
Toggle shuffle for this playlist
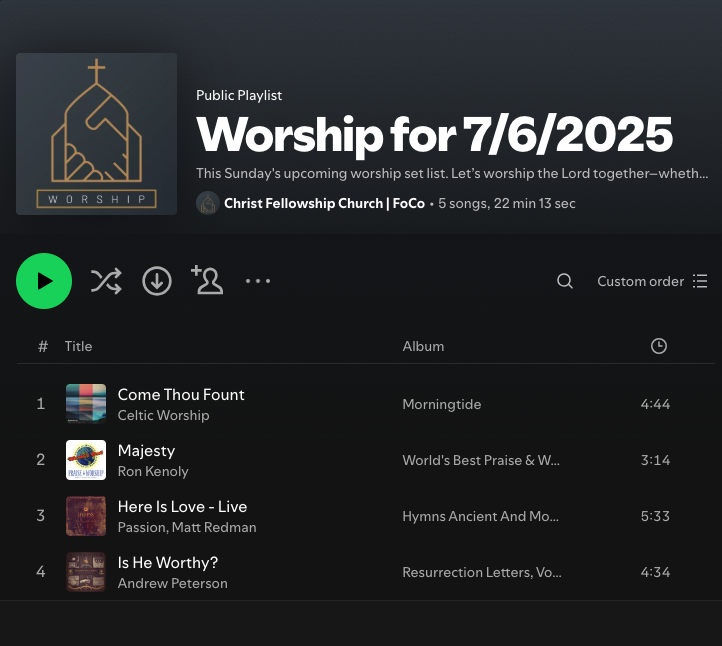[106, 281]
